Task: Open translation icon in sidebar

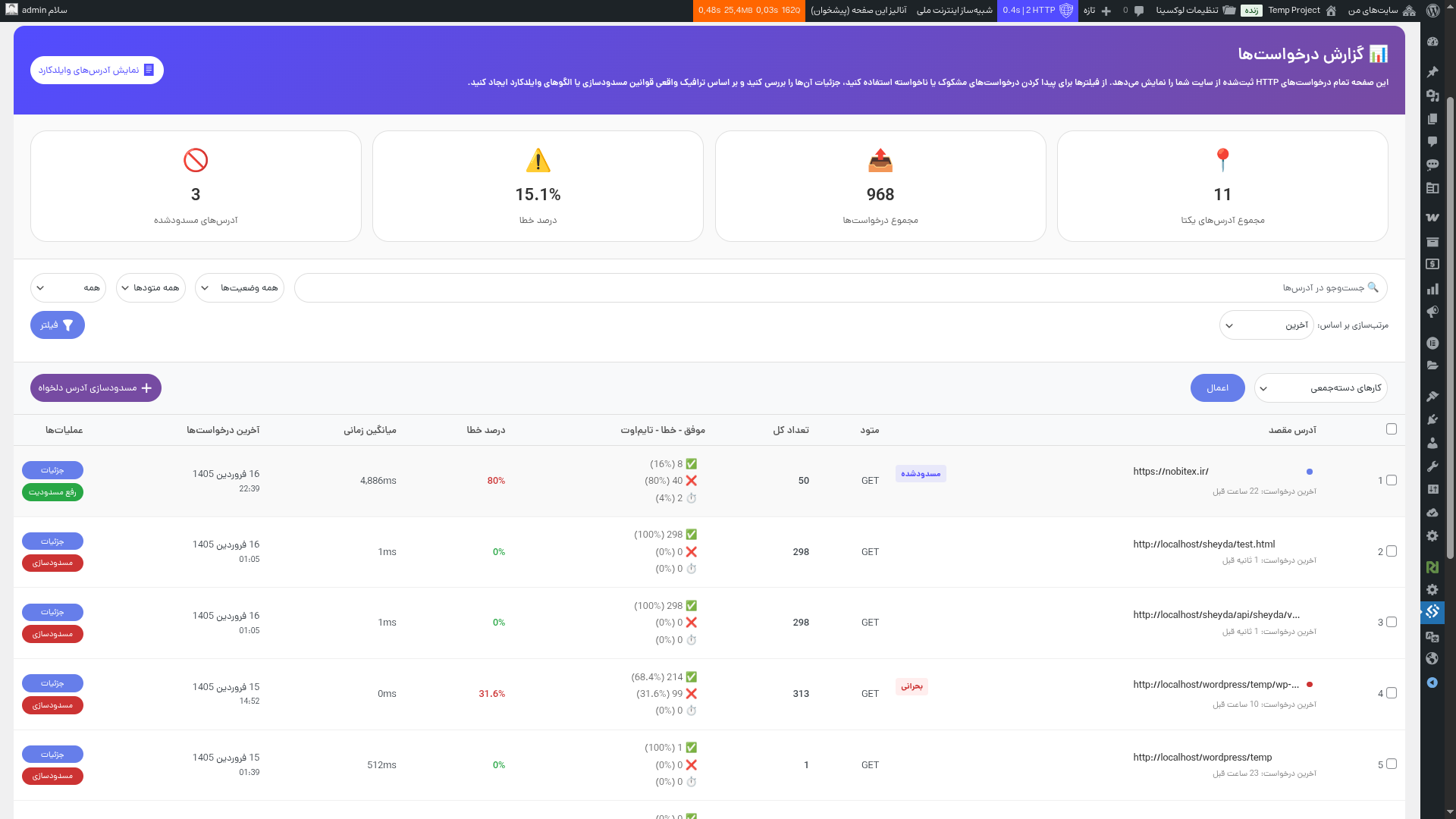Action: point(1432,637)
